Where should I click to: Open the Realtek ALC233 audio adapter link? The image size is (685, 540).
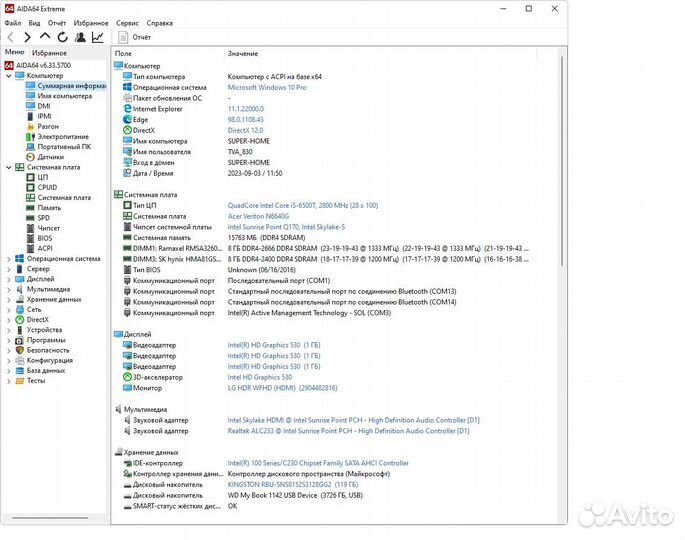[349, 431]
